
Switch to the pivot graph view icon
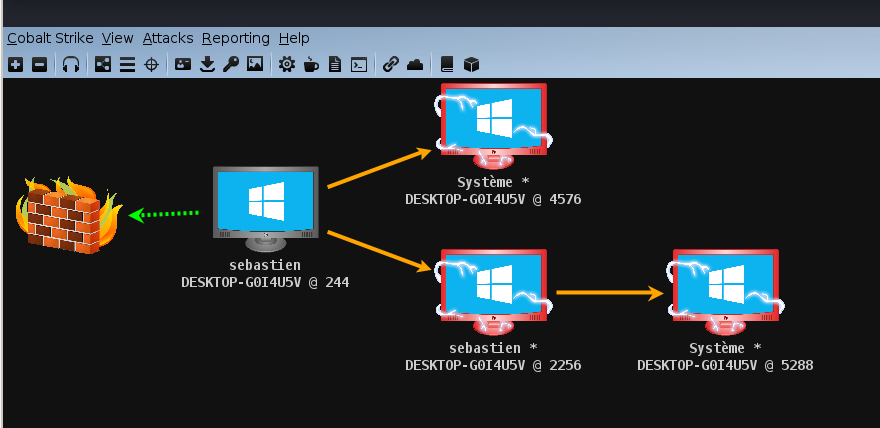pos(103,65)
